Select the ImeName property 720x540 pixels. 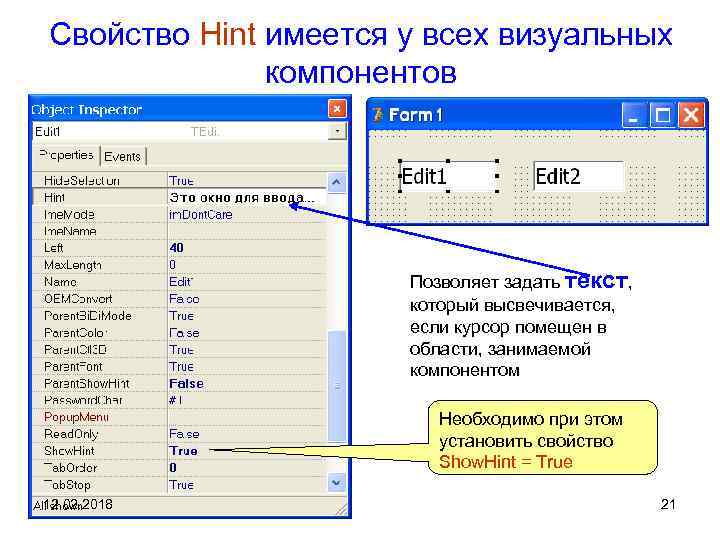point(70,231)
